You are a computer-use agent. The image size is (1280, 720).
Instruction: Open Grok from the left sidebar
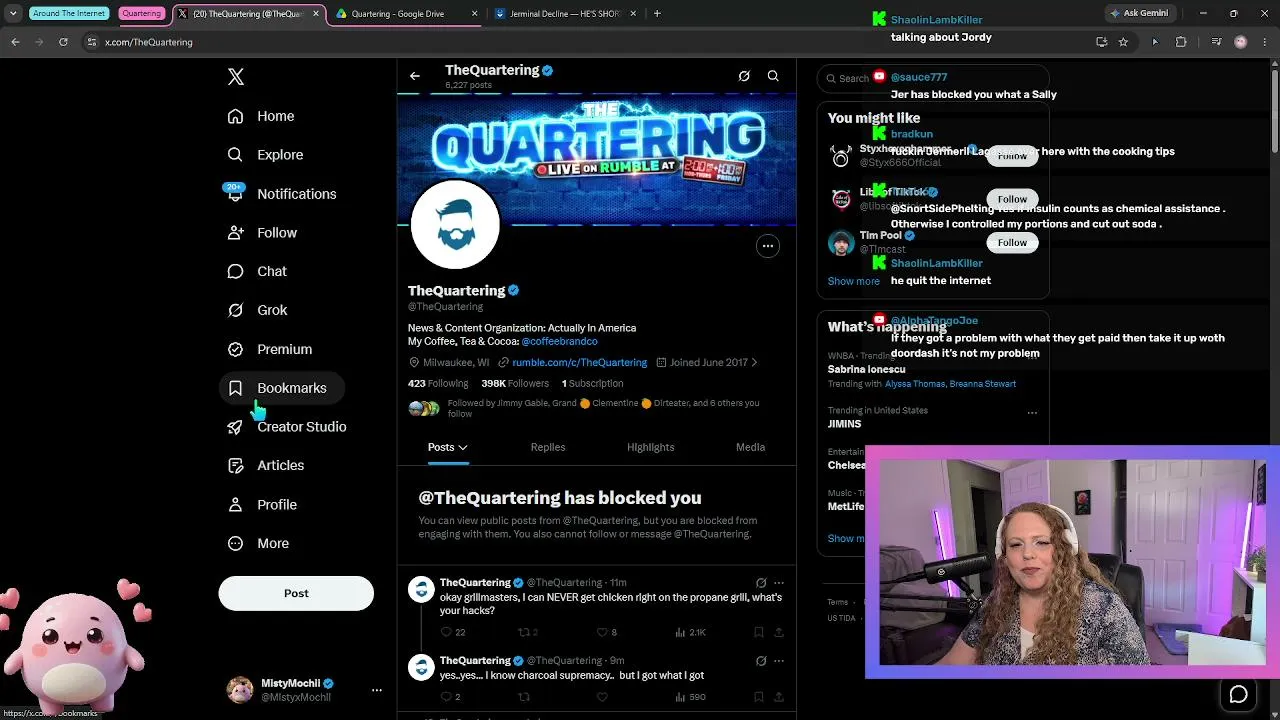pyautogui.click(x=257, y=310)
